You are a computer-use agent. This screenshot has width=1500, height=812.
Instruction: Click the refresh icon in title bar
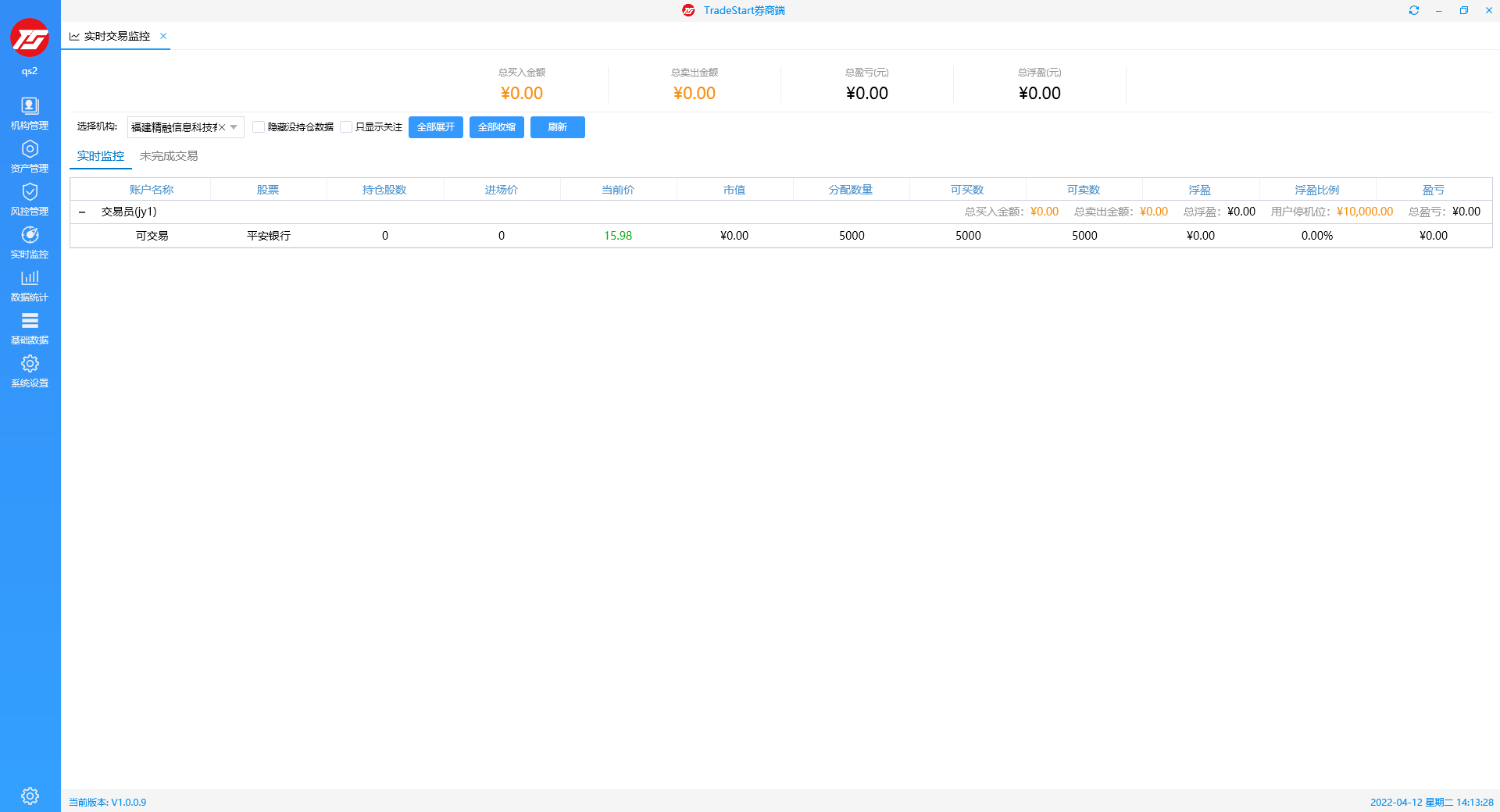coord(1413,10)
